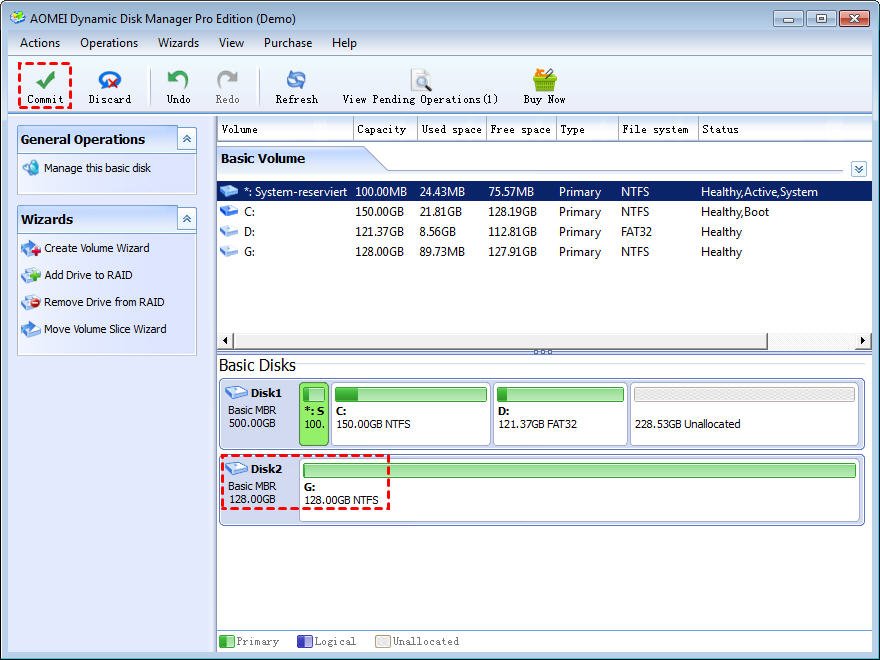Open the Wizards menu
Image resolution: width=880 pixels, height=660 pixels.
[178, 43]
